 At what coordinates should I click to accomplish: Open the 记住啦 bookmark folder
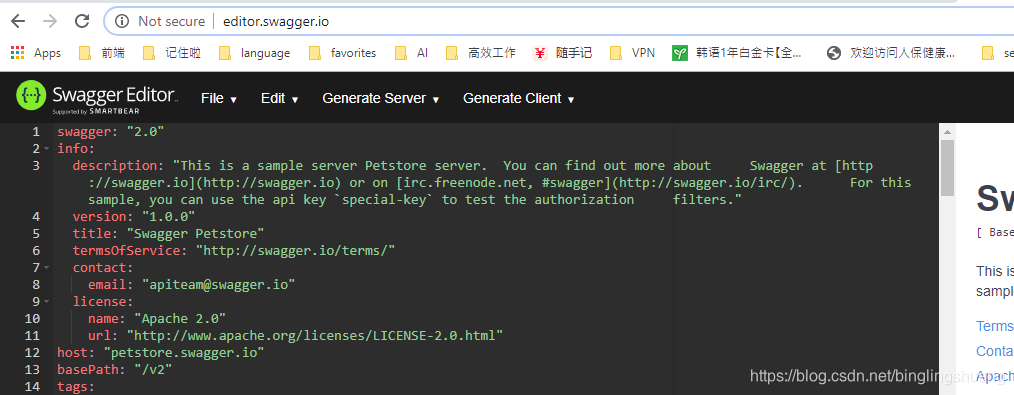(x=171, y=53)
